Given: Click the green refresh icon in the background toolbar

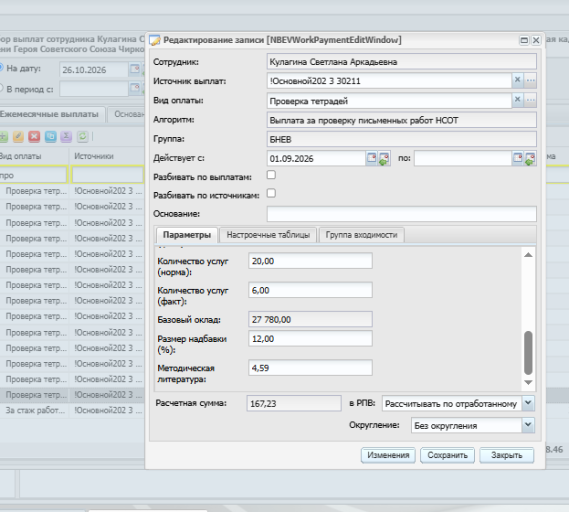Looking at the screenshot, I should (82, 136).
